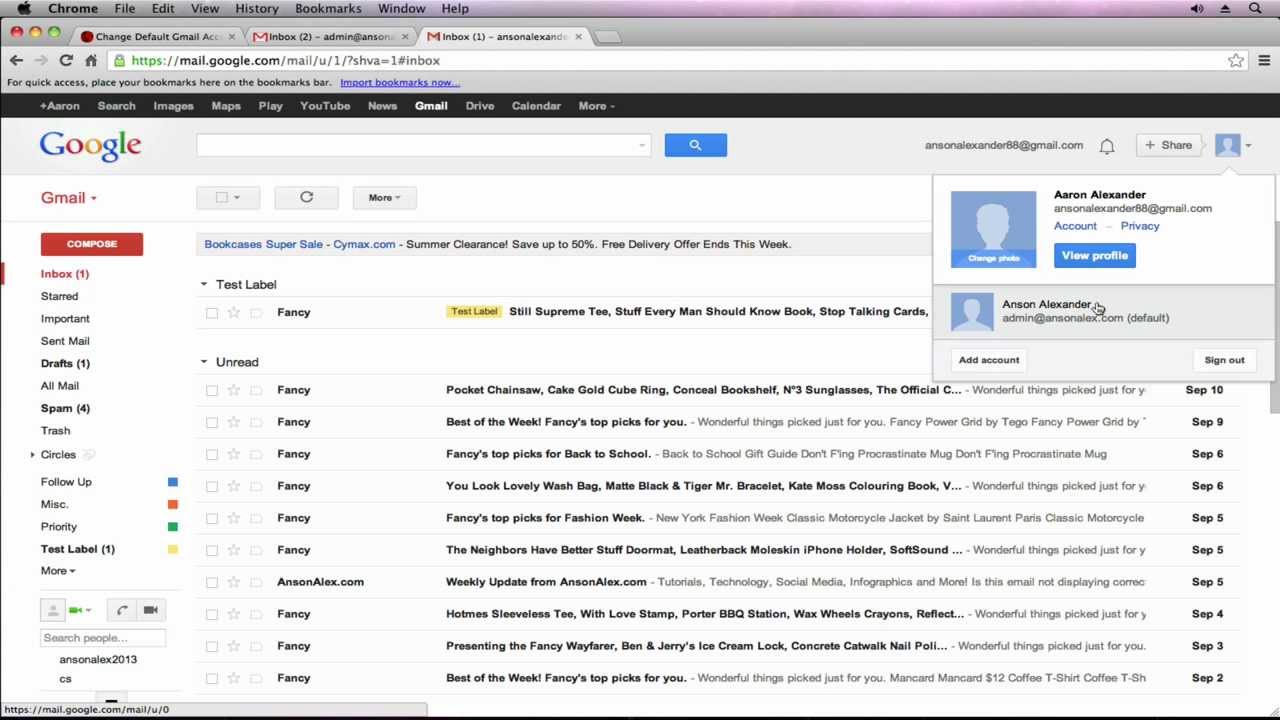Click the Sign out button
Image resolution: width=1280 pixels, height=720 pixels.
point(1224,360)
